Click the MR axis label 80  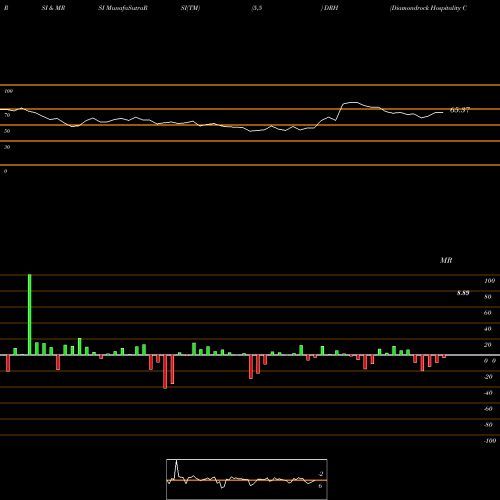[x=488, y=297]
